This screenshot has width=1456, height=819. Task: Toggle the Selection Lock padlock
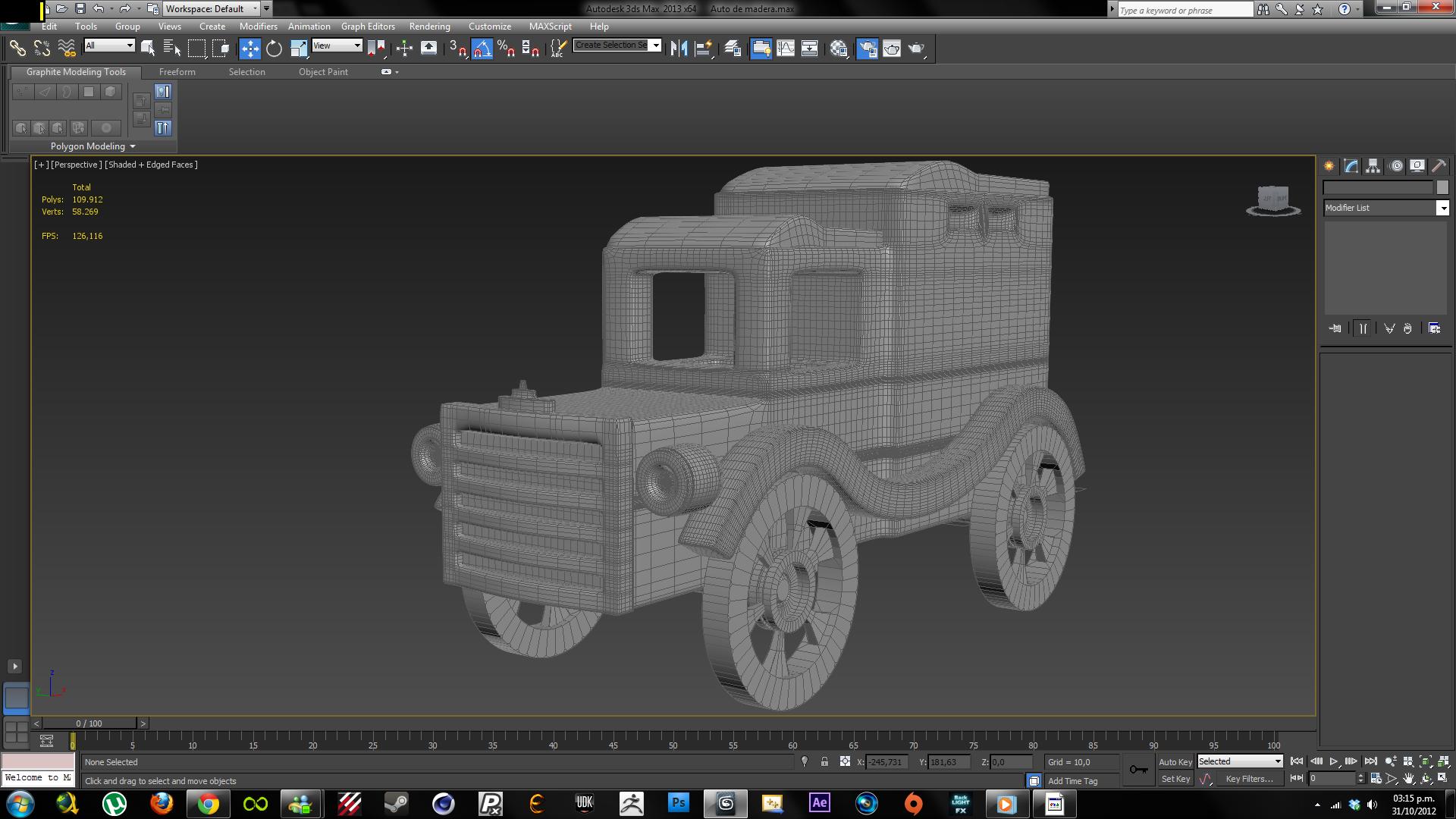click(x=824, y=761)
